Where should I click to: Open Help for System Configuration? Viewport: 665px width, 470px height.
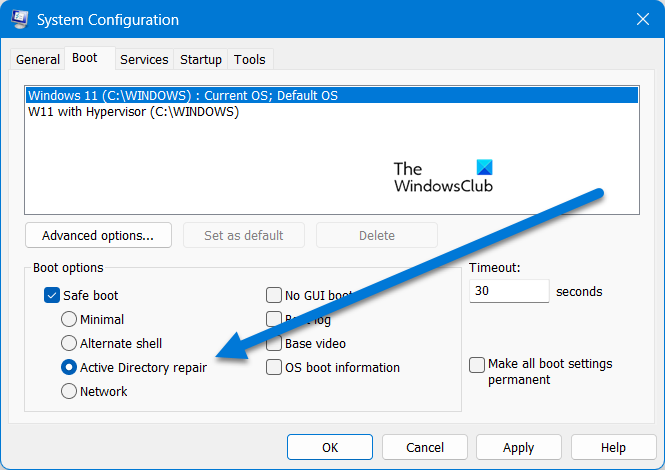613,447
